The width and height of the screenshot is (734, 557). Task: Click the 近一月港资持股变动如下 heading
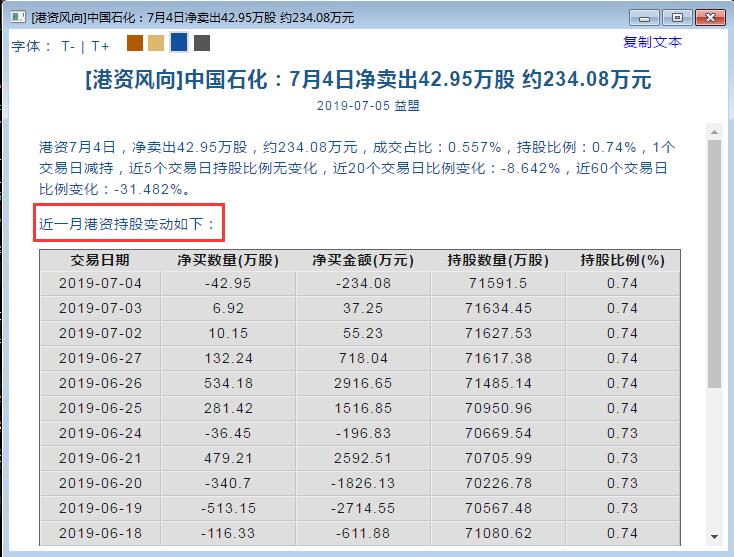[127, 224]
